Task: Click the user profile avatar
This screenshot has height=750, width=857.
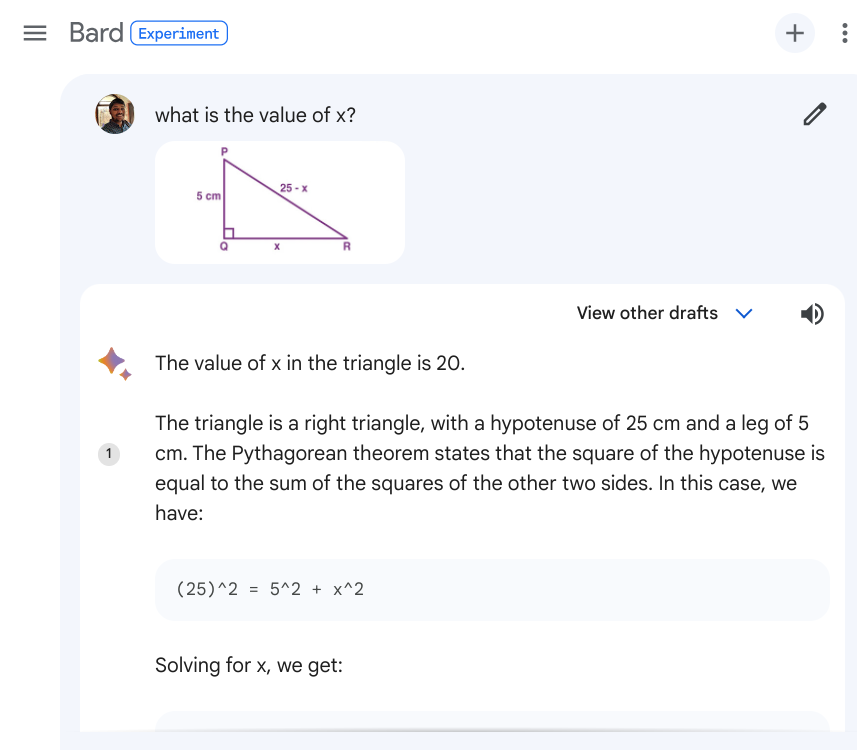Action: coord(114,114)
